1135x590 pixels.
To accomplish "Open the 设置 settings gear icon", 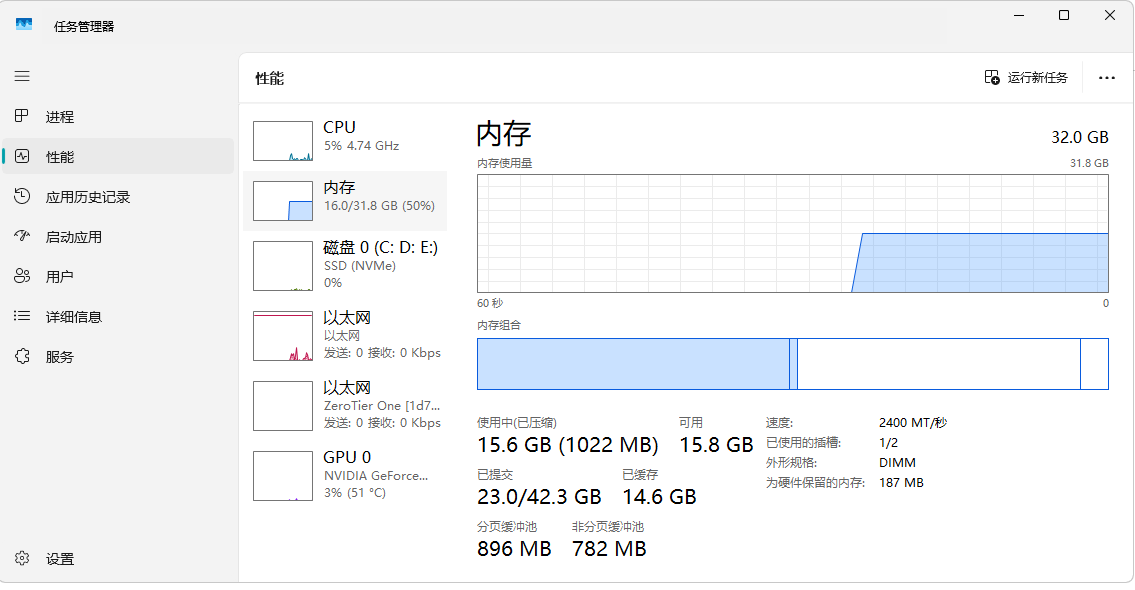I will 22,559.
